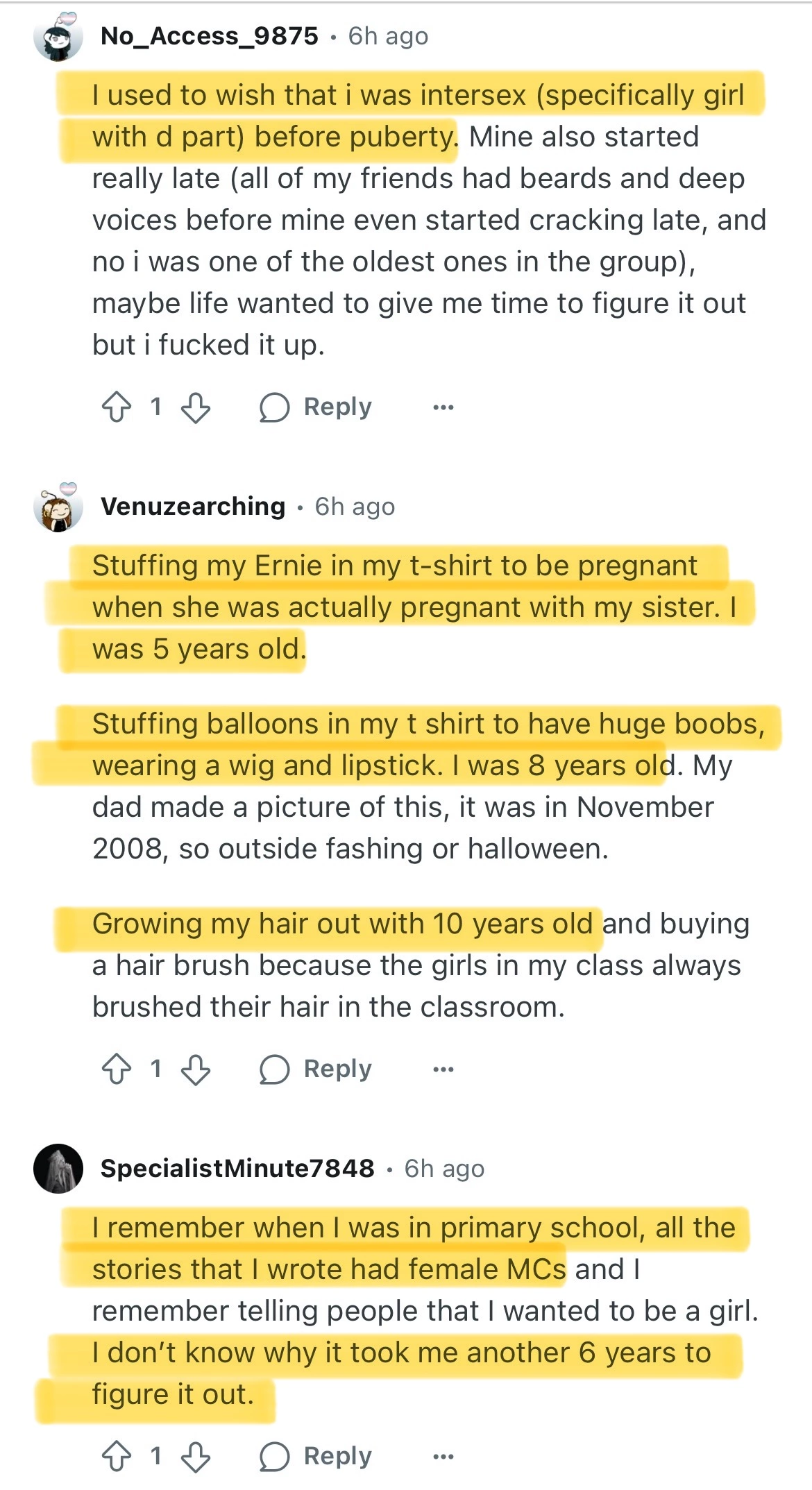This screenshot has height=1490, width=812.
Task: Open Venuzearching's avatar
Action: point(58,507)
